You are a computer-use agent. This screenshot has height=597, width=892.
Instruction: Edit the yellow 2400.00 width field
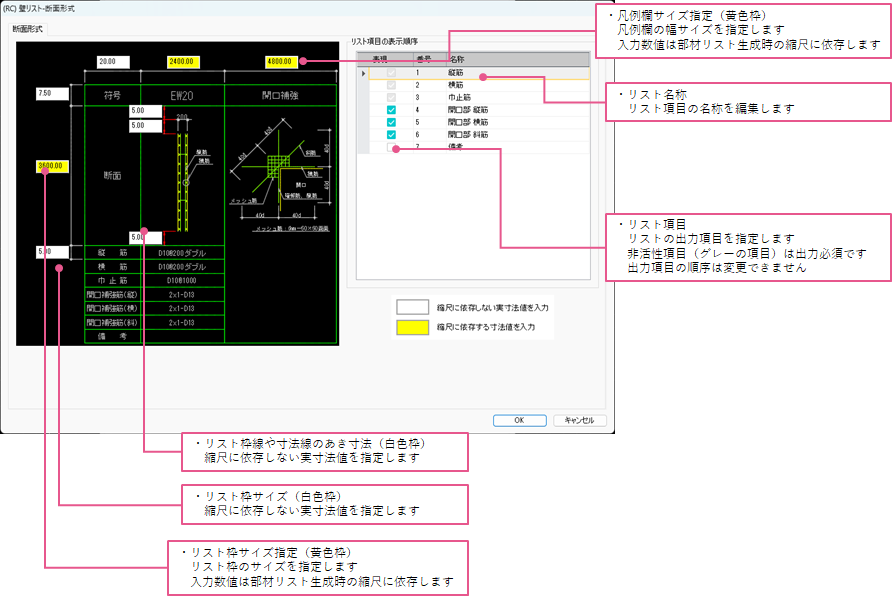tap(183, 61)
